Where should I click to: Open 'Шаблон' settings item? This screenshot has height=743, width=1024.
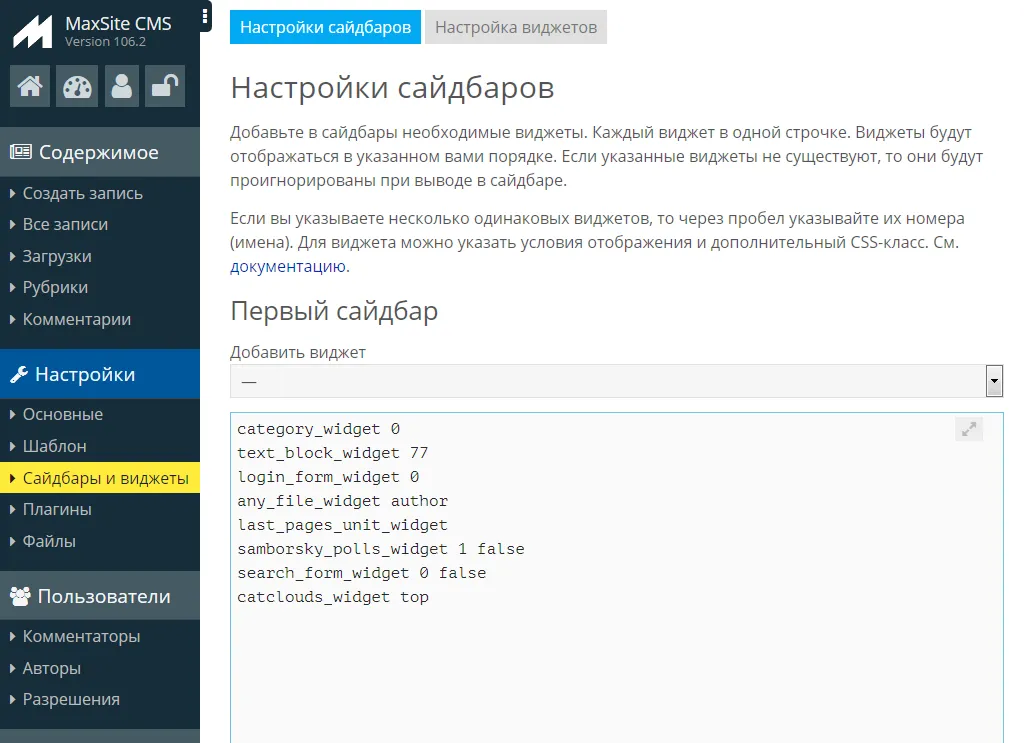[55, 446]
